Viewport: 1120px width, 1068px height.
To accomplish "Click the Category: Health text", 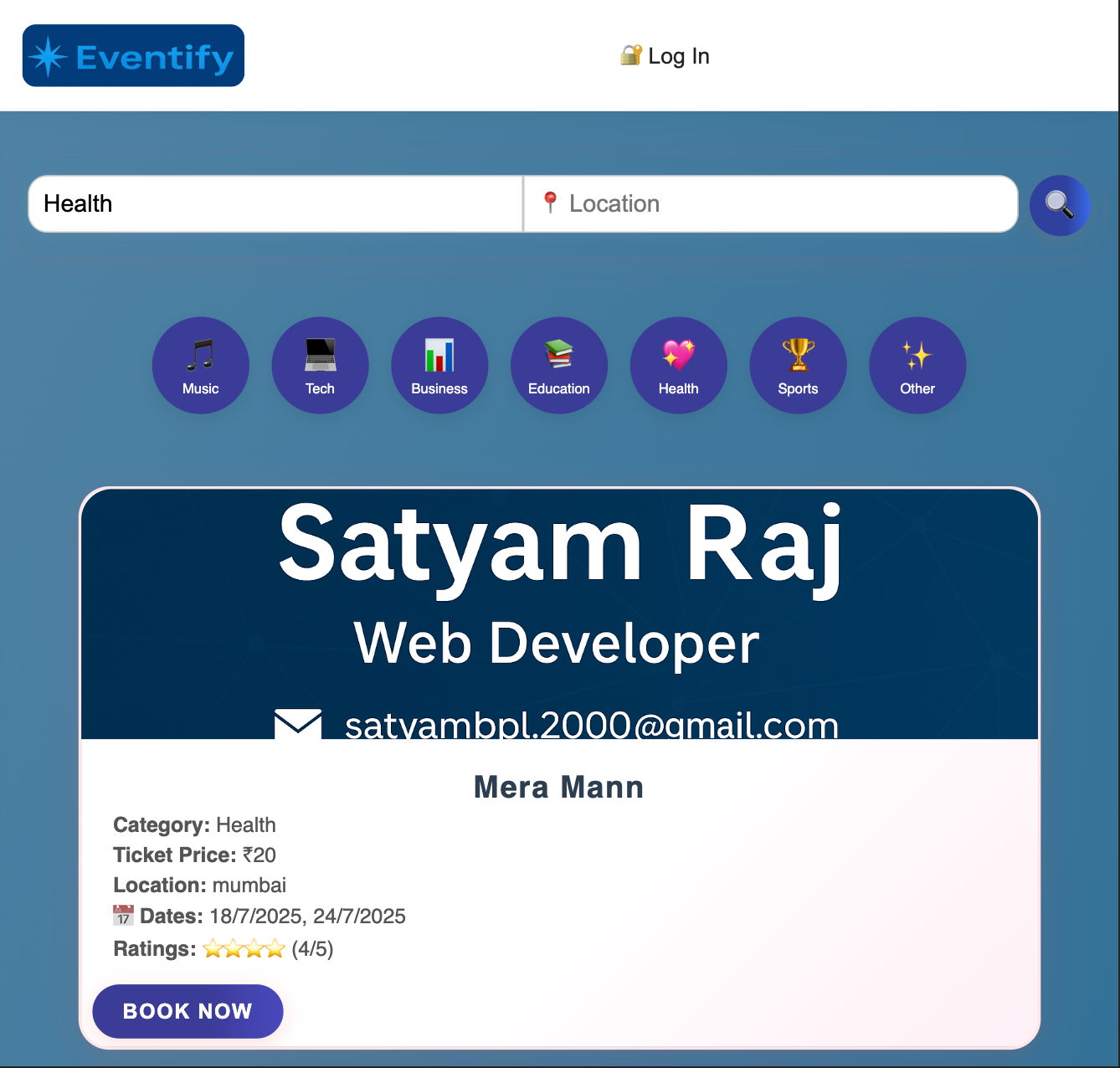I will click(x=194, y=824).
